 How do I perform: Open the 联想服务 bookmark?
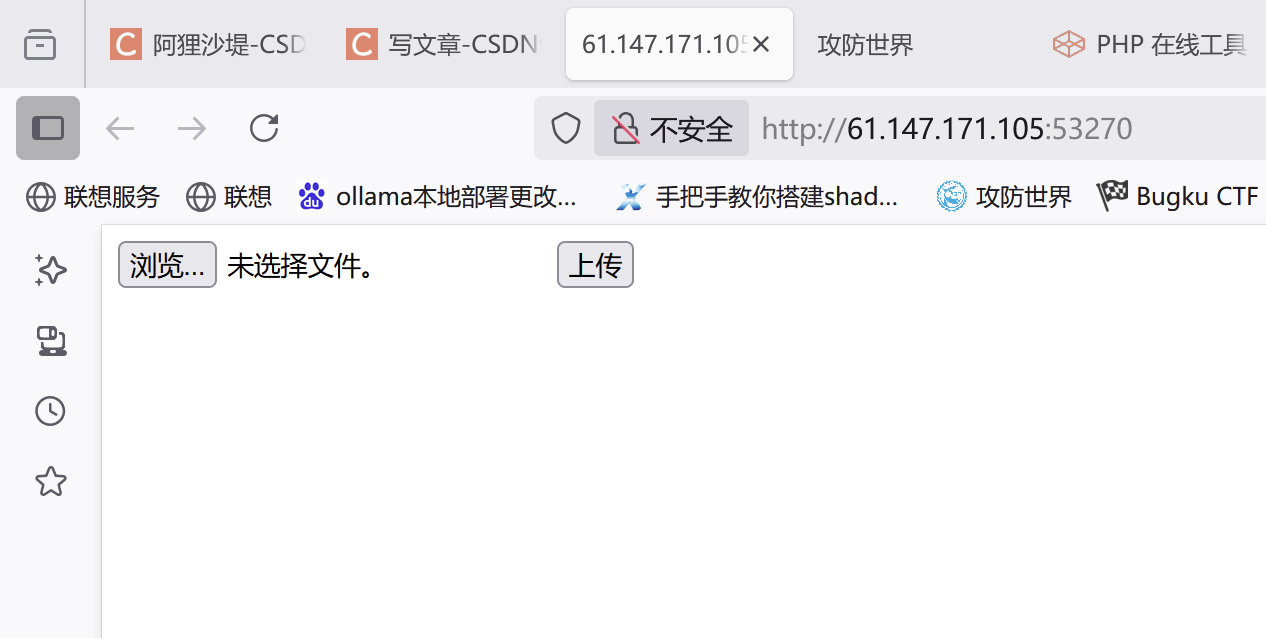point(93,197)
